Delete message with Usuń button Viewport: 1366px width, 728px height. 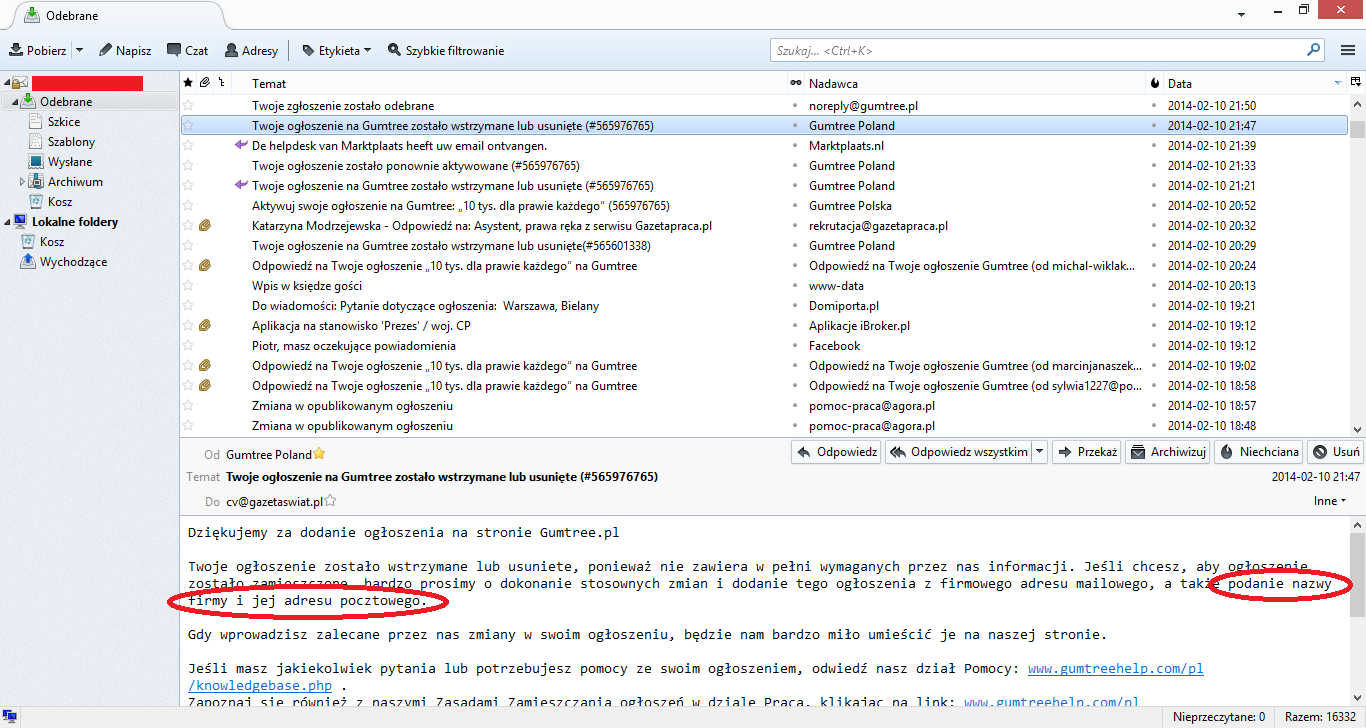tap(1336, 452)
